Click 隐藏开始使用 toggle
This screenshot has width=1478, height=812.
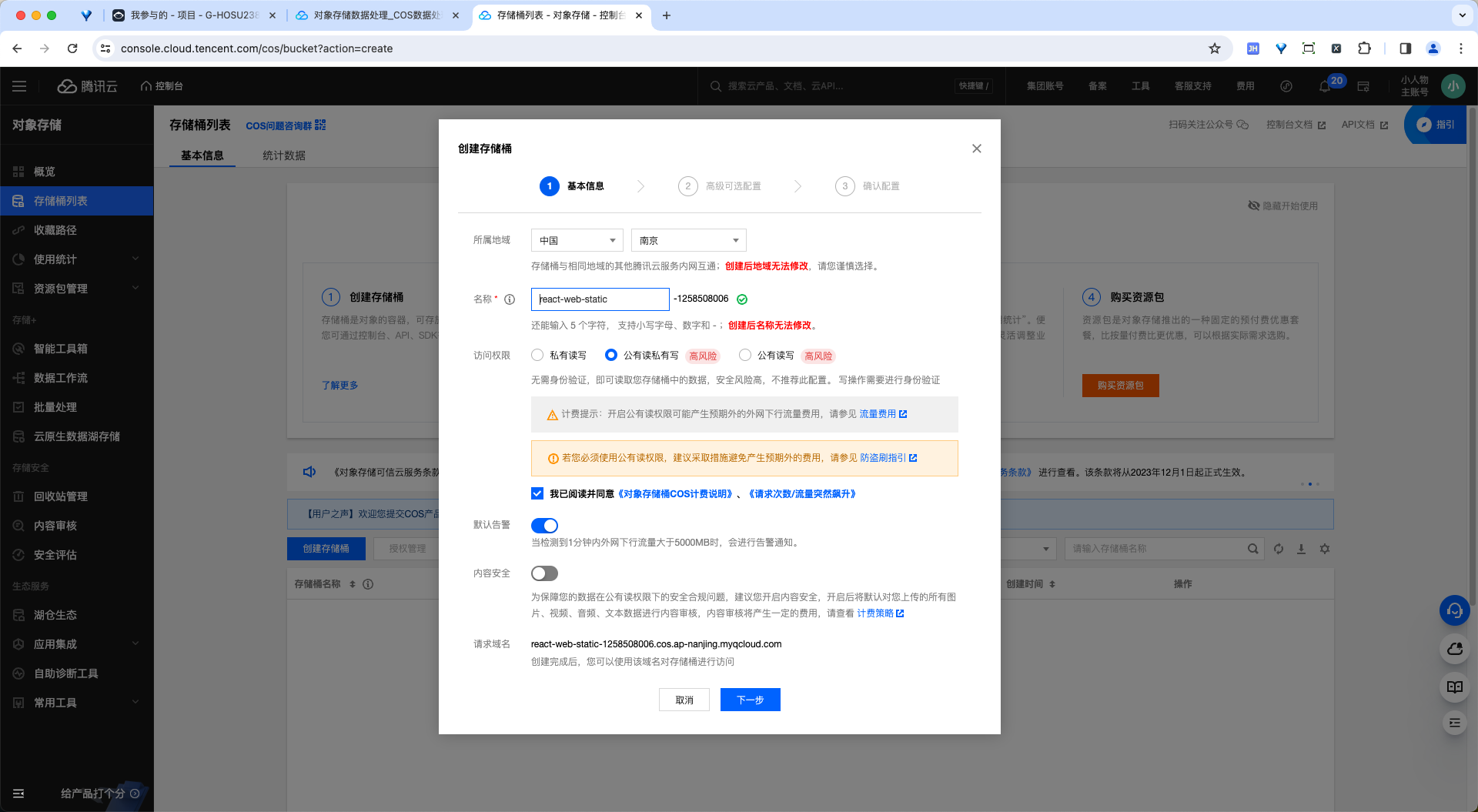[x=1282, y=206]
